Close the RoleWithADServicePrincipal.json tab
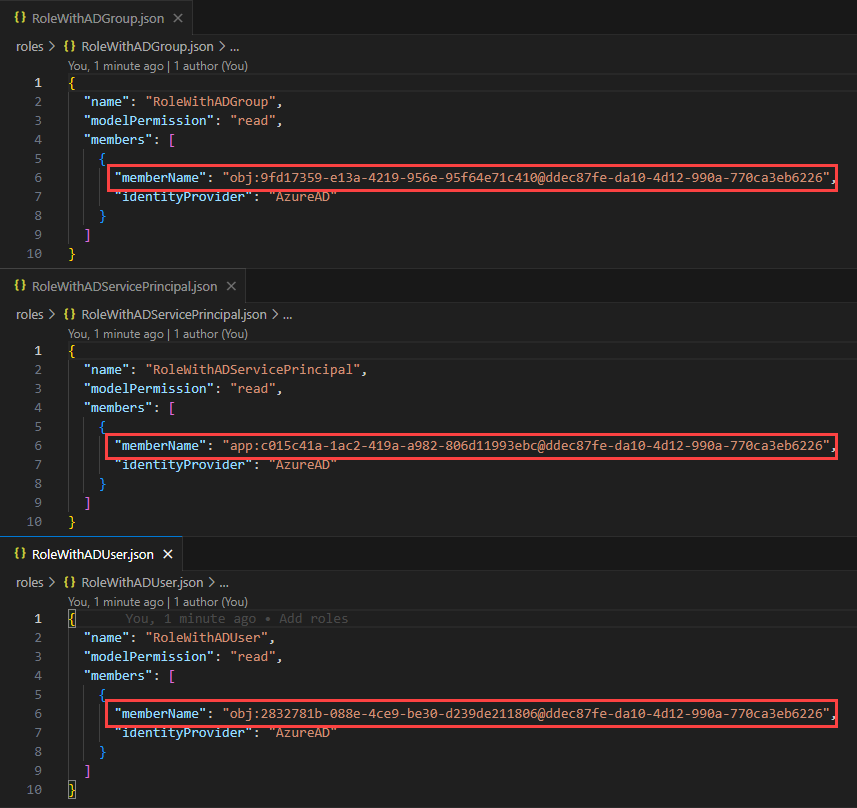Viewport: 857px width, 808px height. tap(231, 286)
